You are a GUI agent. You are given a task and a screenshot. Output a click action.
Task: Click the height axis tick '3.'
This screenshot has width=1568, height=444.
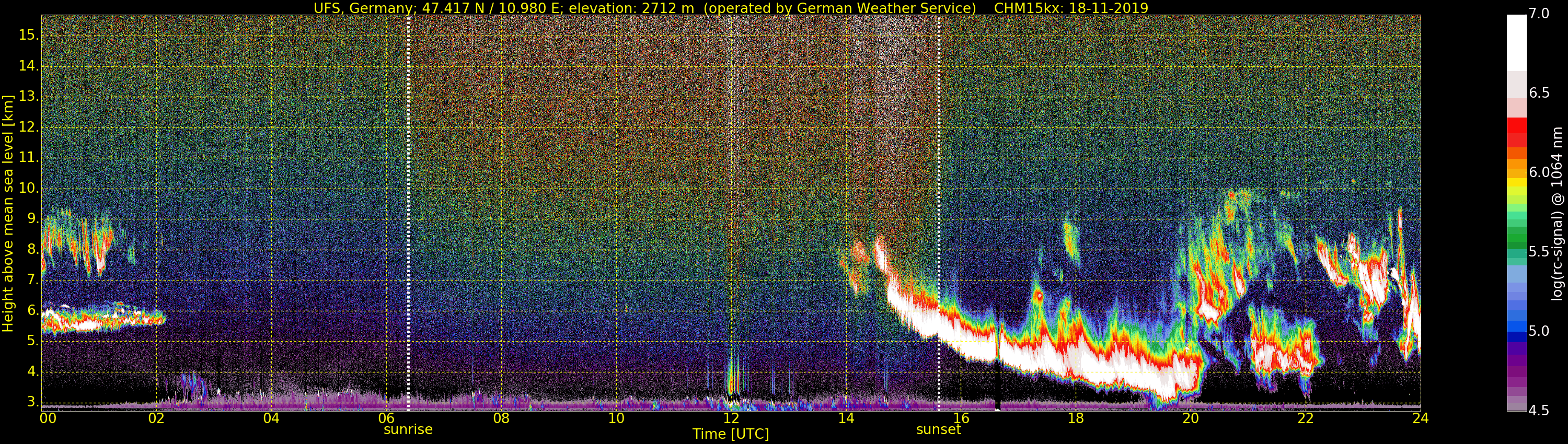coord(32,402)
